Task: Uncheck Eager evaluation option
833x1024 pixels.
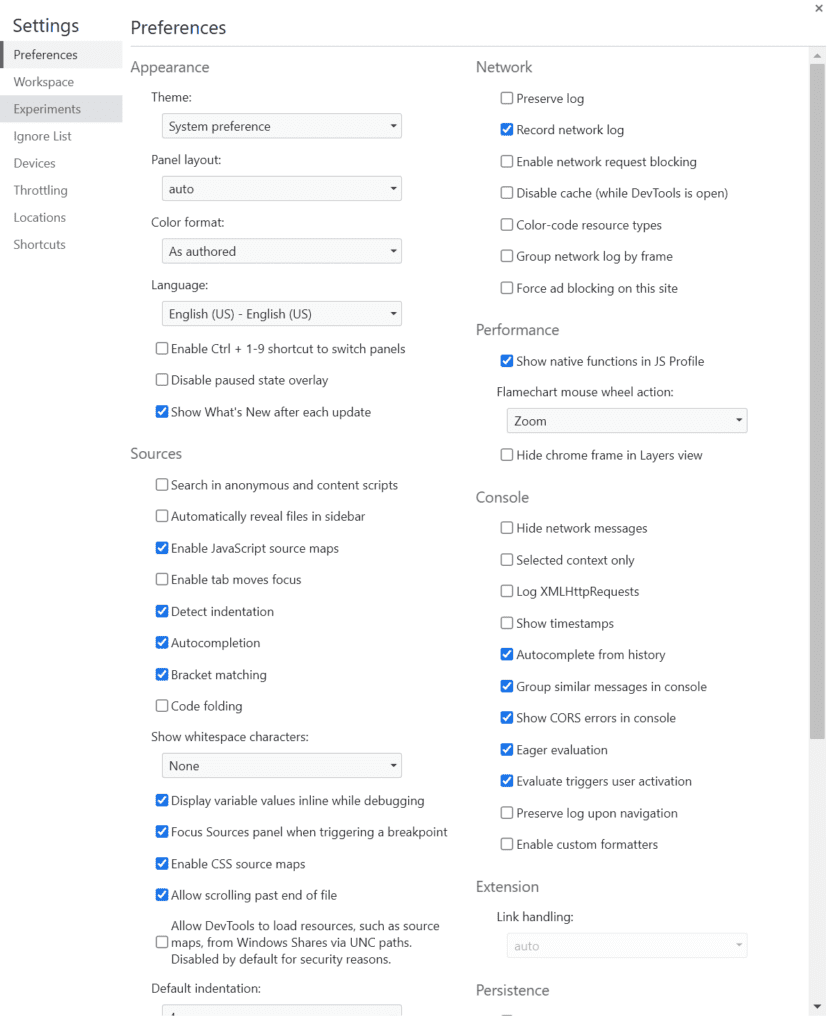Action: (507, 750)
